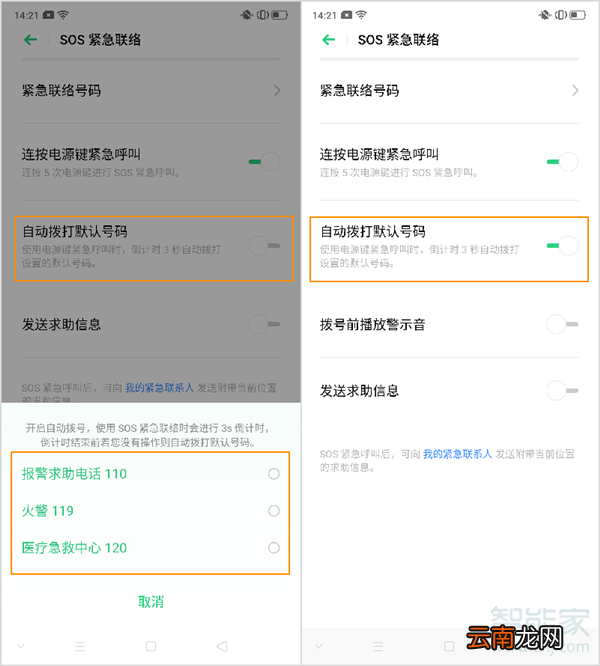
Task: Tap picture notification icon in right status bar
Action: (x=347, y=15)
